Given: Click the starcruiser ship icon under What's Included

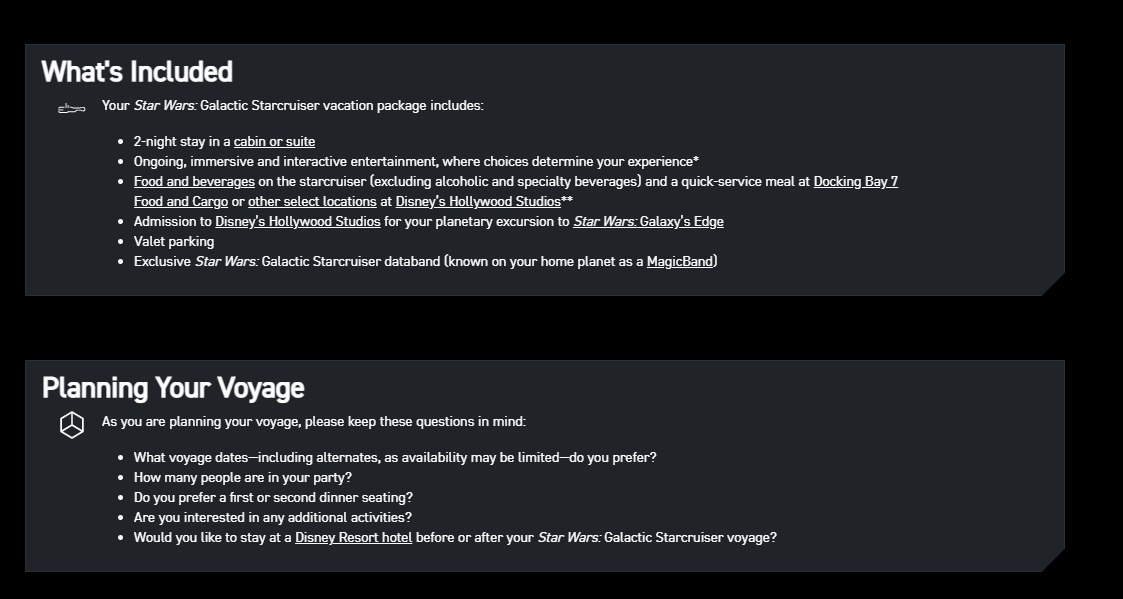Looking at the screenshot, I should click(x=71, y=108).
